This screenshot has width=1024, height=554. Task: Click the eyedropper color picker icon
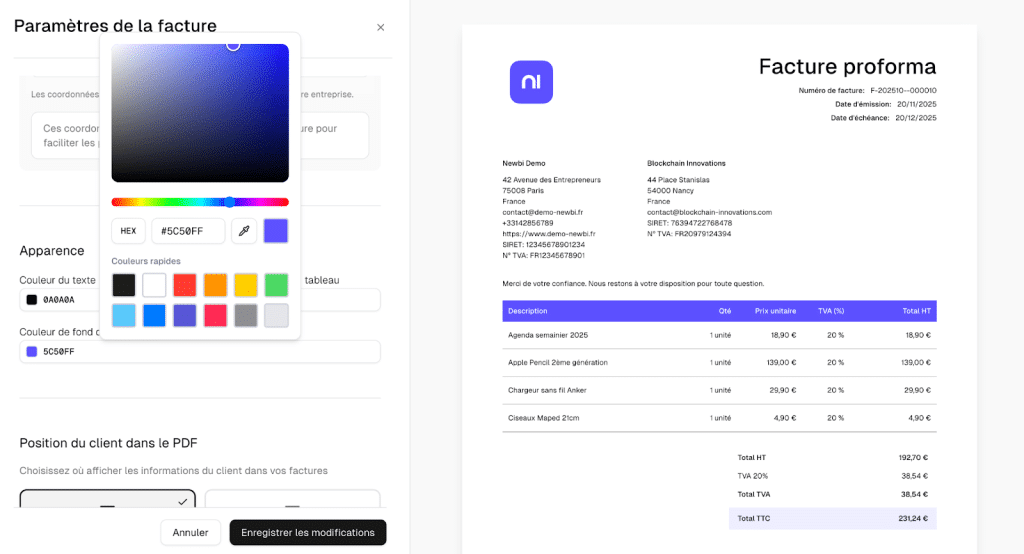[244, 231]
